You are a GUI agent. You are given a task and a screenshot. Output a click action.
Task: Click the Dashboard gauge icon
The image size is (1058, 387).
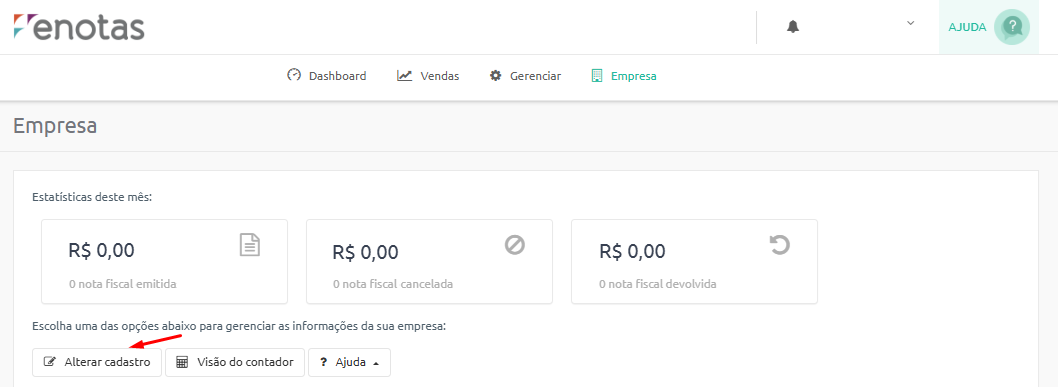(x=293, y=76)
